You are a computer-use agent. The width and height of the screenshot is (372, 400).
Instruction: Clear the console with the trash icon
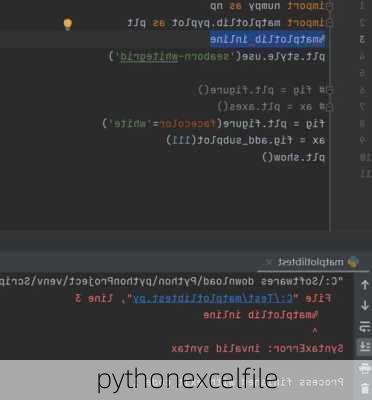365,388
